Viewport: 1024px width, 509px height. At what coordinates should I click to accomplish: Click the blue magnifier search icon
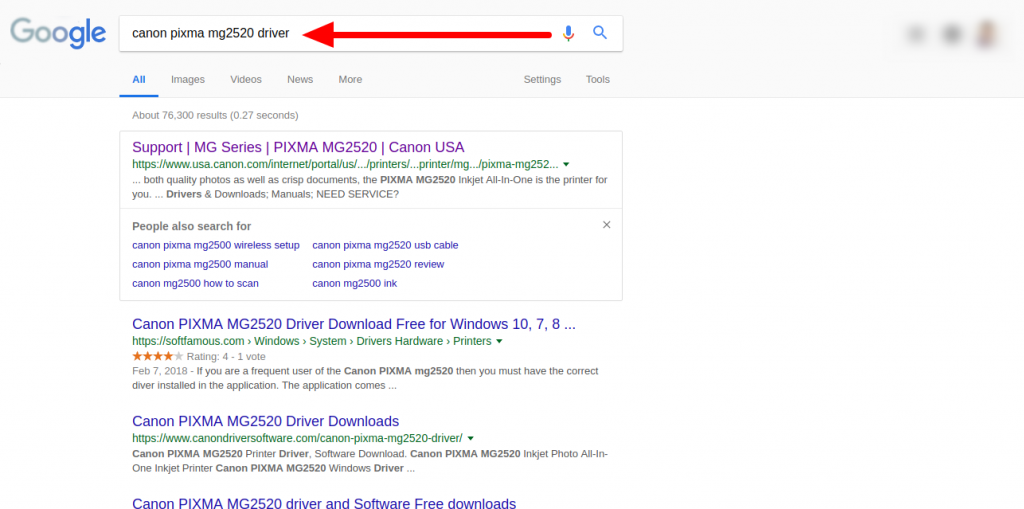(600, 32)
